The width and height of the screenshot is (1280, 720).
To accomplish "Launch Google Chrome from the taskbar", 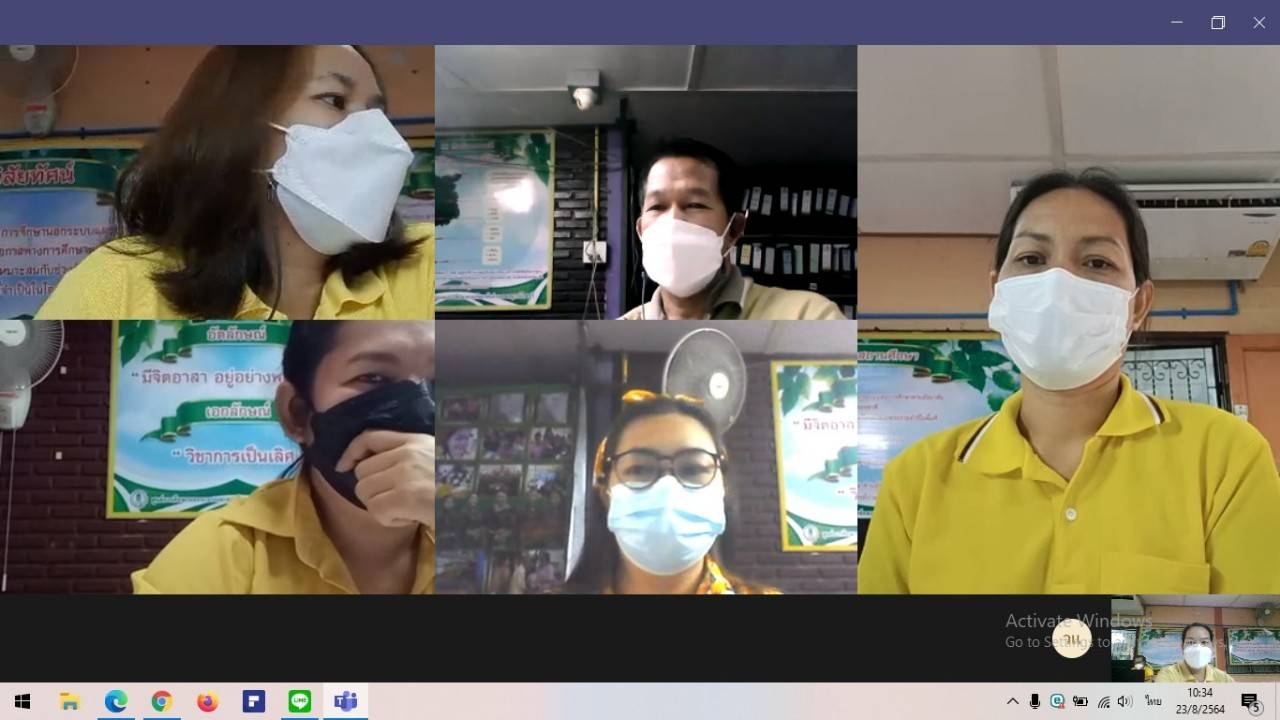I will tap(161, 702).
